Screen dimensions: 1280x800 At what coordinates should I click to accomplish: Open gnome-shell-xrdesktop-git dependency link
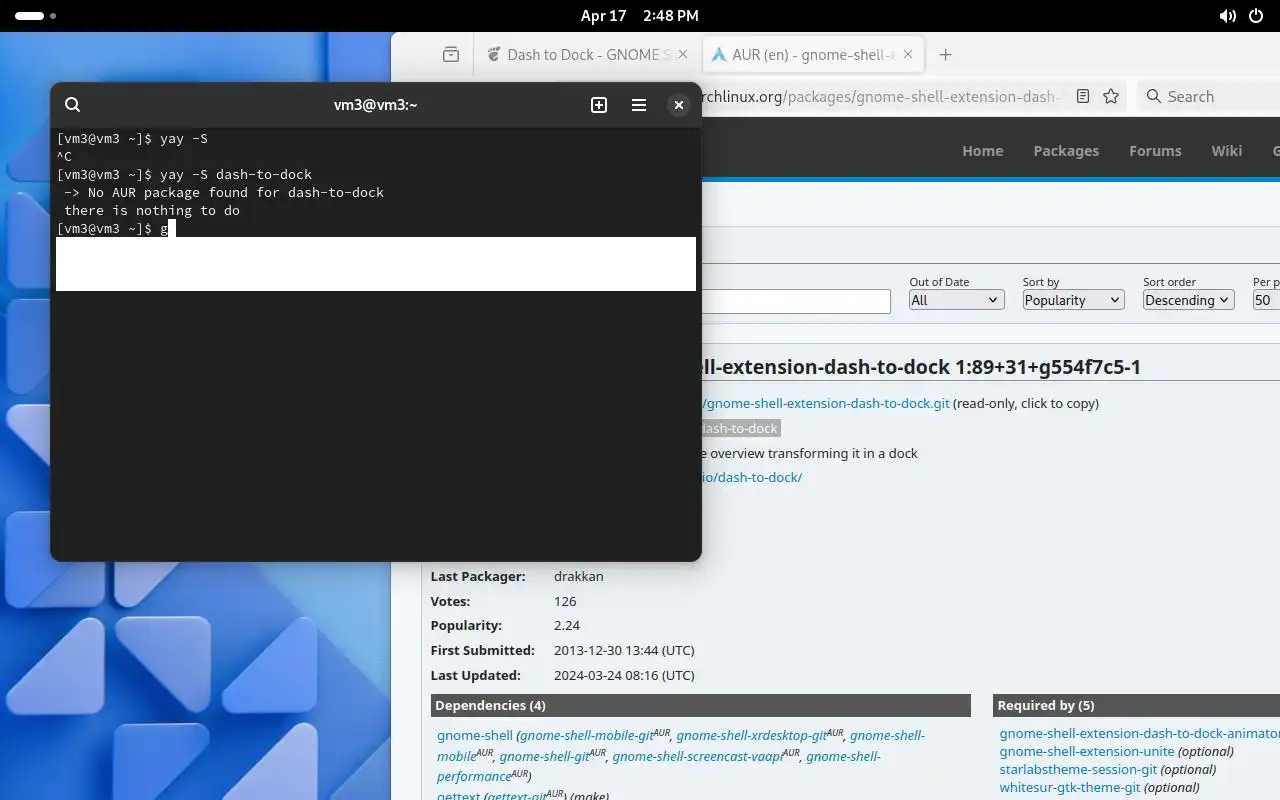[752, 735]
